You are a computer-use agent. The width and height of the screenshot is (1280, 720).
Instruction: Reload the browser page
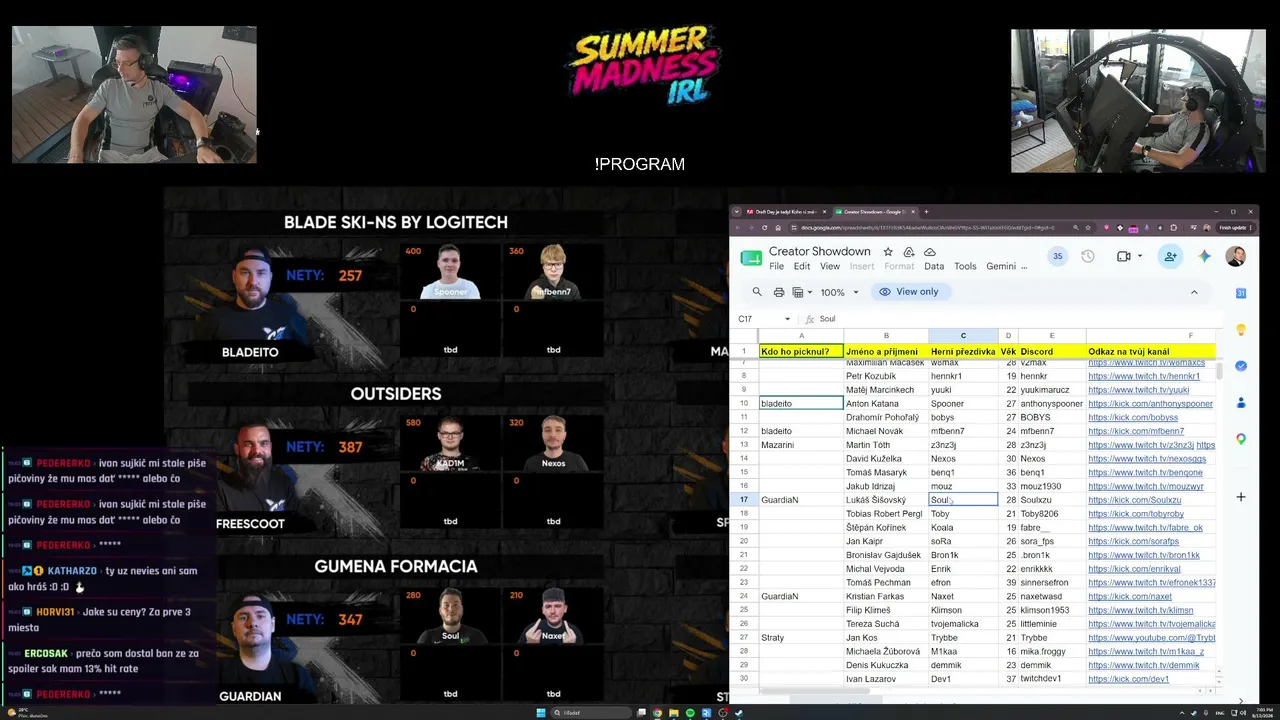765,227
